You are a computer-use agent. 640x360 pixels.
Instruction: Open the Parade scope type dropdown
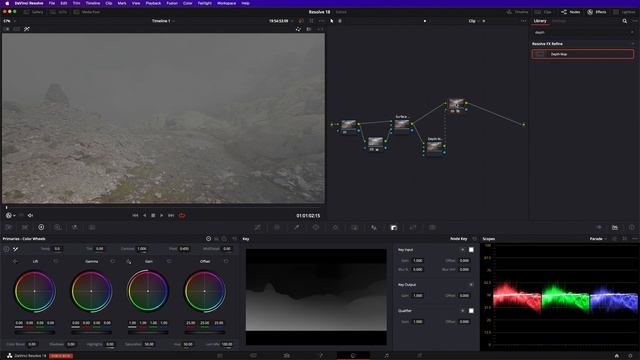(x=598, y=239)
